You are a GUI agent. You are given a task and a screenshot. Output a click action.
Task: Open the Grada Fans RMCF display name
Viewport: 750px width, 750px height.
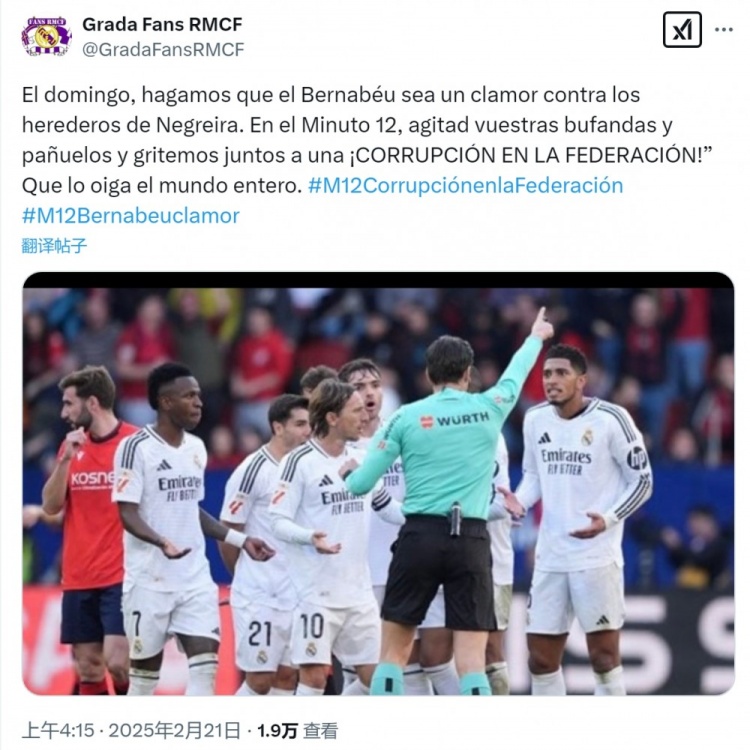[162, 24]
